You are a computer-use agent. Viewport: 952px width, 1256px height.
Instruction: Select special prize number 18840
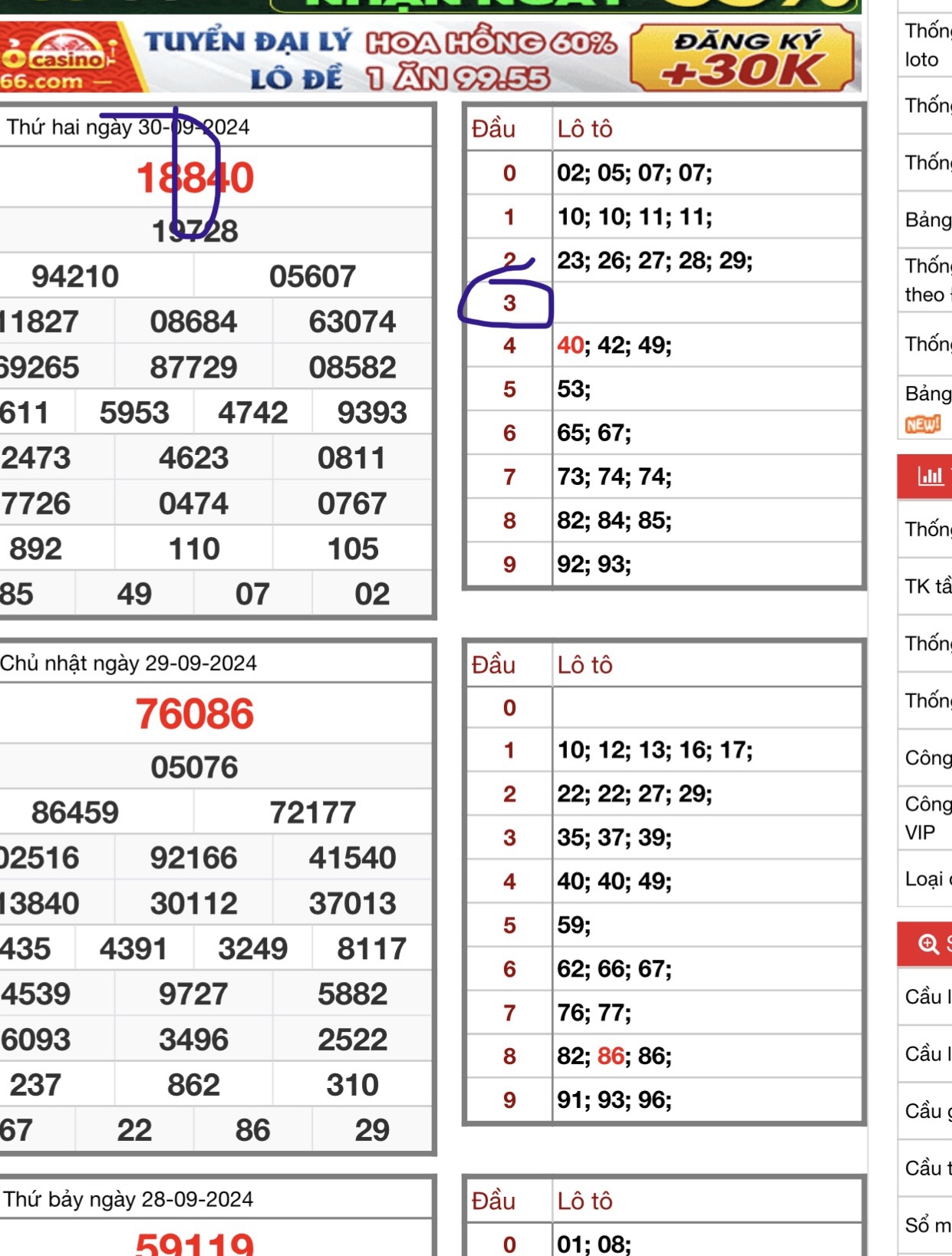pos(195,178)
